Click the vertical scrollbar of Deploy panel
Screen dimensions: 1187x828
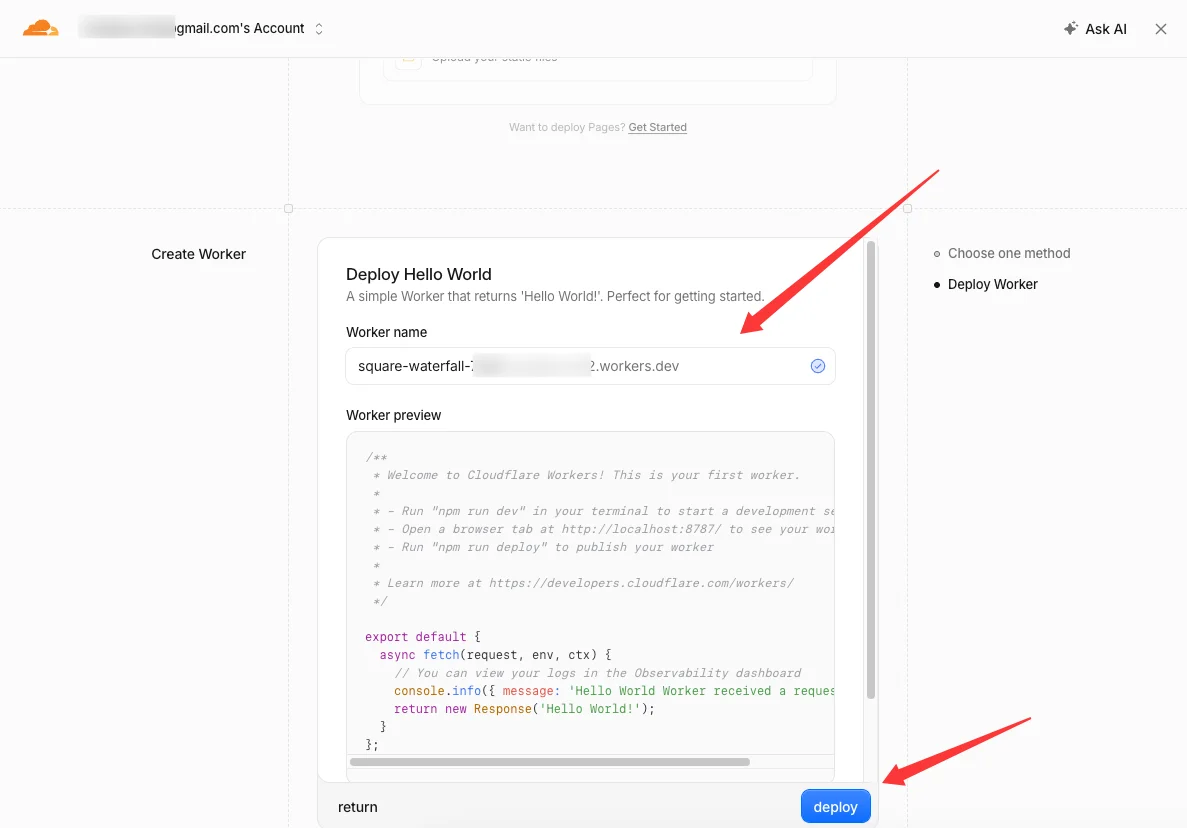tap(871, 469)
